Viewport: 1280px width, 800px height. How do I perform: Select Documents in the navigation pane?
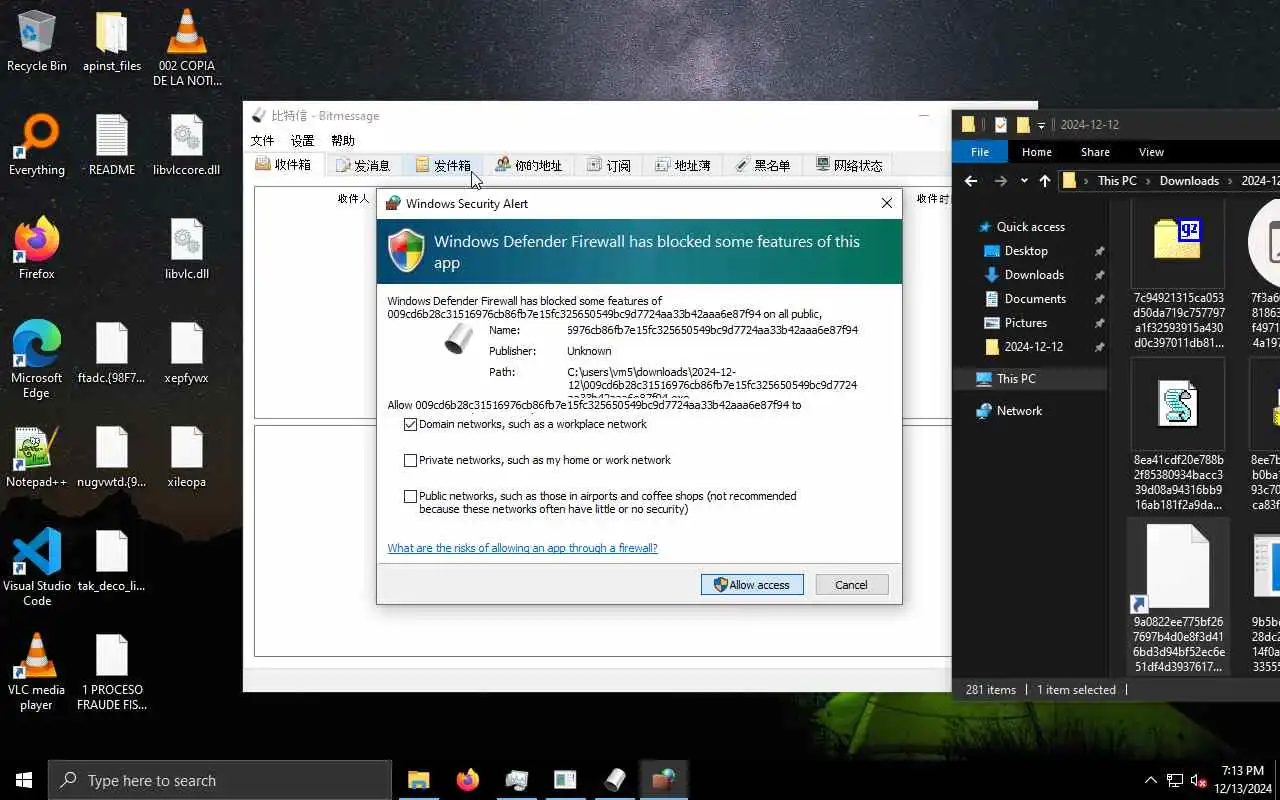click(x=1035, y=299)
